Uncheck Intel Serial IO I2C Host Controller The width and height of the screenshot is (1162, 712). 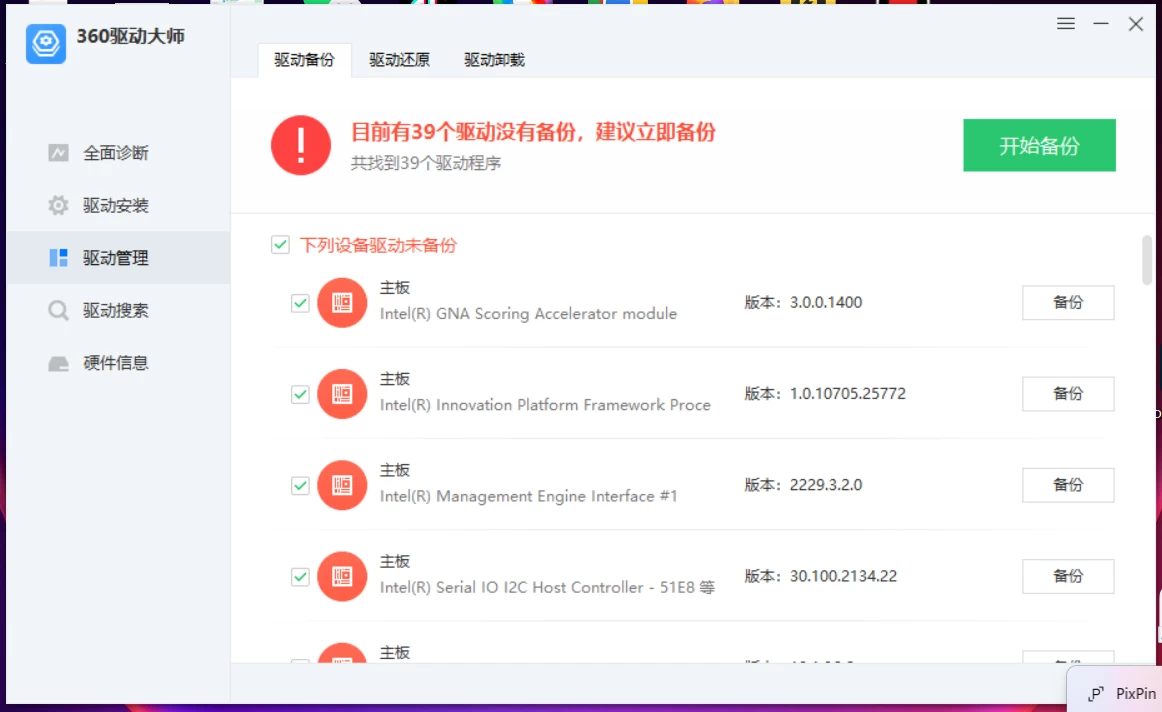tap(300, 576)
